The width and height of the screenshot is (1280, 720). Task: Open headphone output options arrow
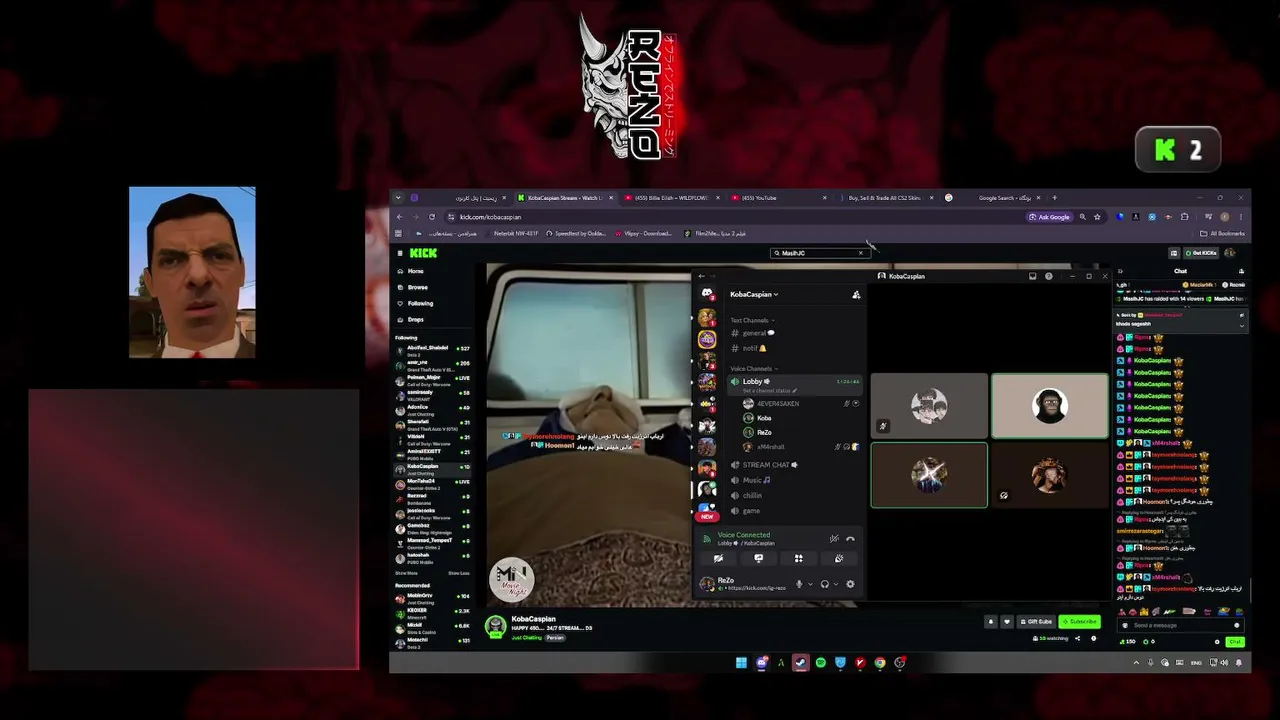(x=836, y=584)
